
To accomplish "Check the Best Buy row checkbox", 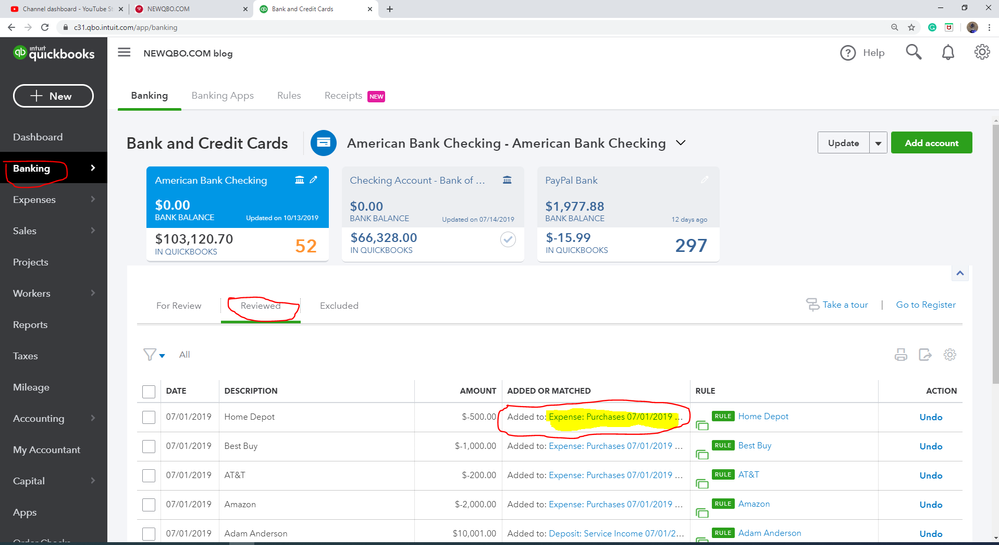I will coord(148,446).
